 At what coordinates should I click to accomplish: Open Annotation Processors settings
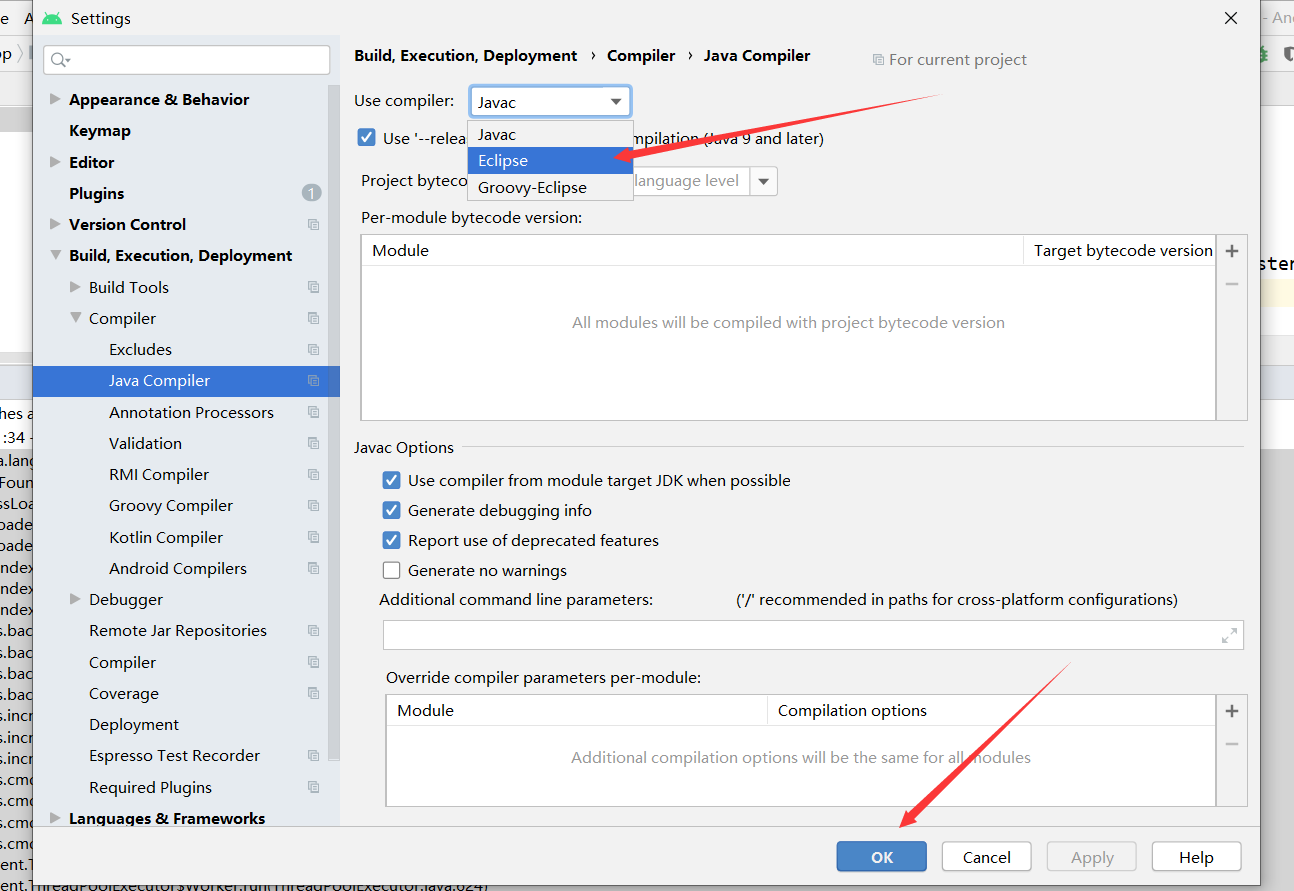coord(191,412)
